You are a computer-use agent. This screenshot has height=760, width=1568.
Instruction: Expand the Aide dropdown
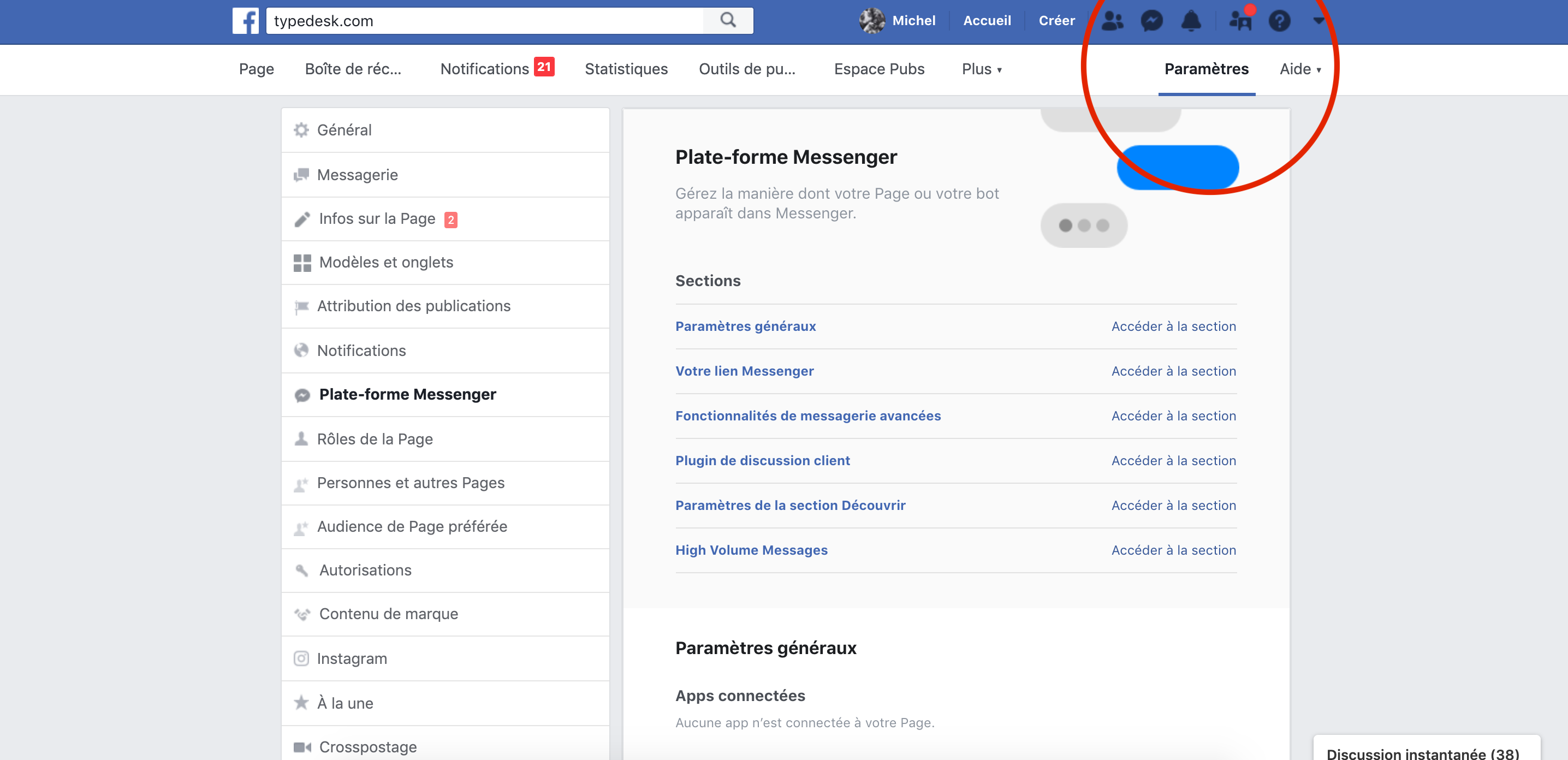(x=1300, y=69)
